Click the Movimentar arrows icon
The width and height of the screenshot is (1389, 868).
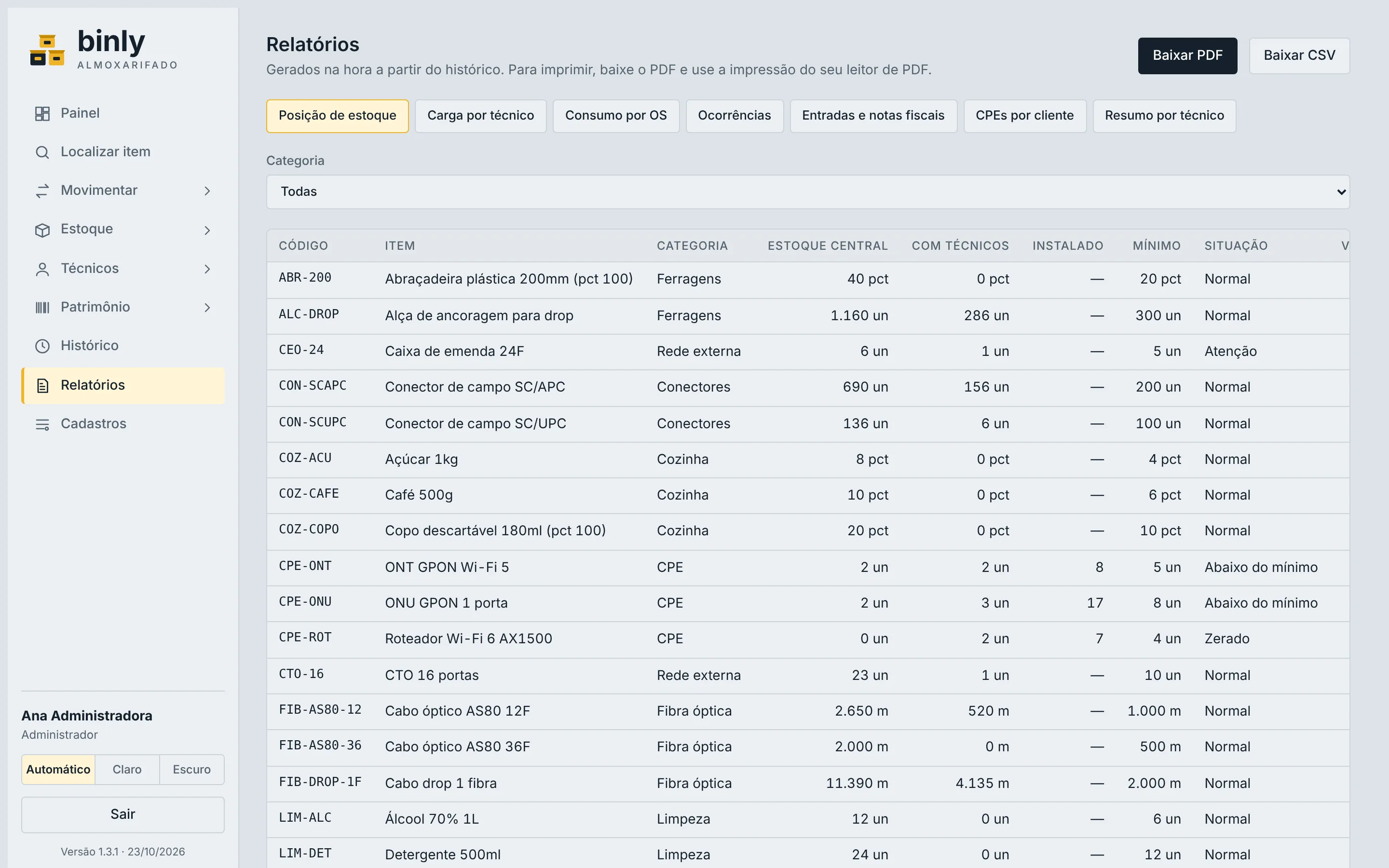pos(42,190)
